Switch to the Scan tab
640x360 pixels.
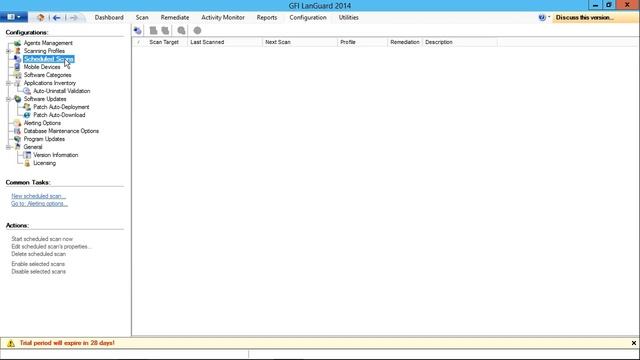(142, 18)
